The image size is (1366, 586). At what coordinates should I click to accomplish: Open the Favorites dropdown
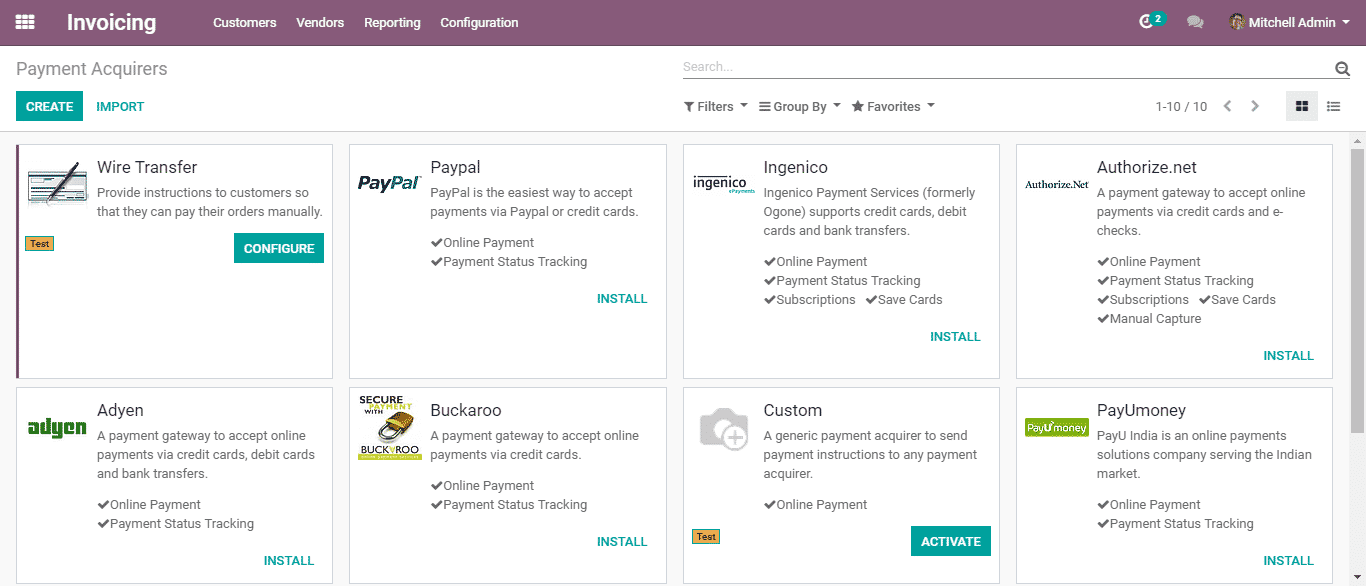tap(893, 106)
